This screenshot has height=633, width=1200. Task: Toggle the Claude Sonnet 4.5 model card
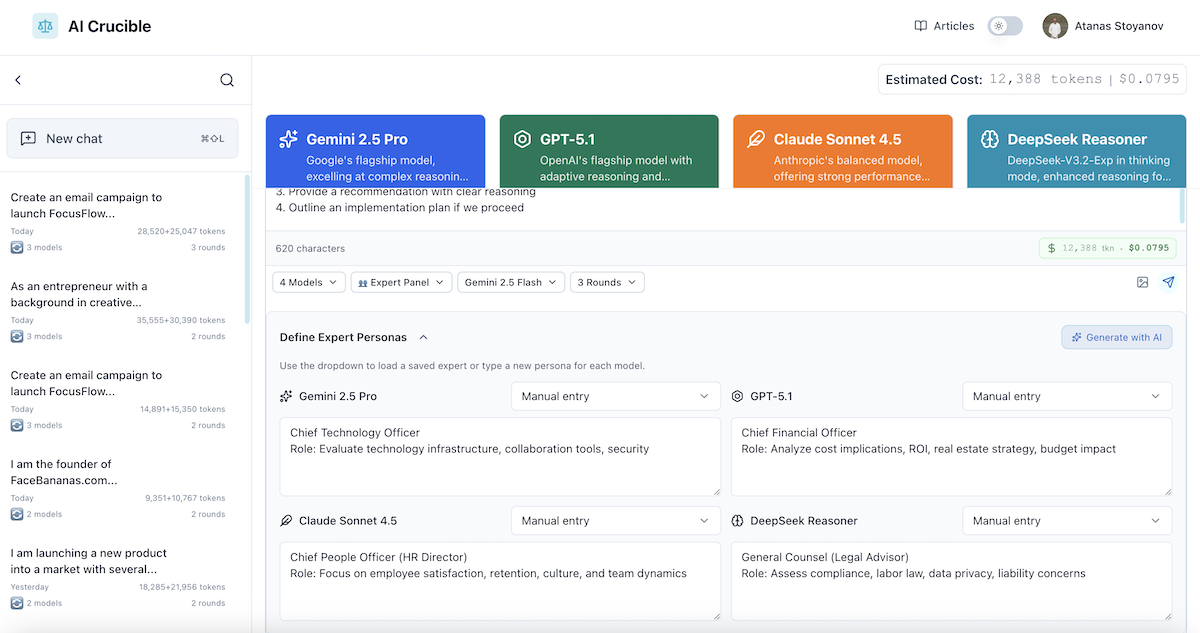click(842, 150)
